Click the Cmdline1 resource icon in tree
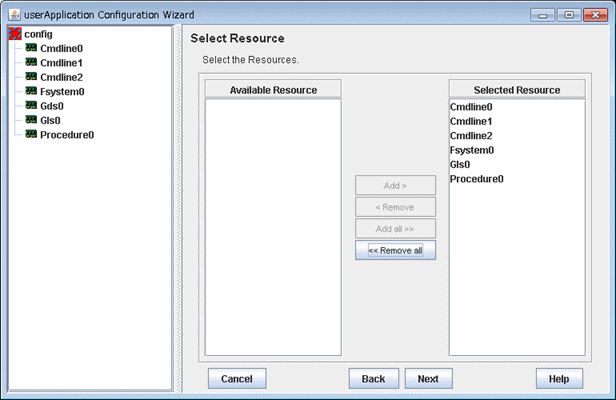The height and width of the screenshot is (400, 616). coord(31,62)
